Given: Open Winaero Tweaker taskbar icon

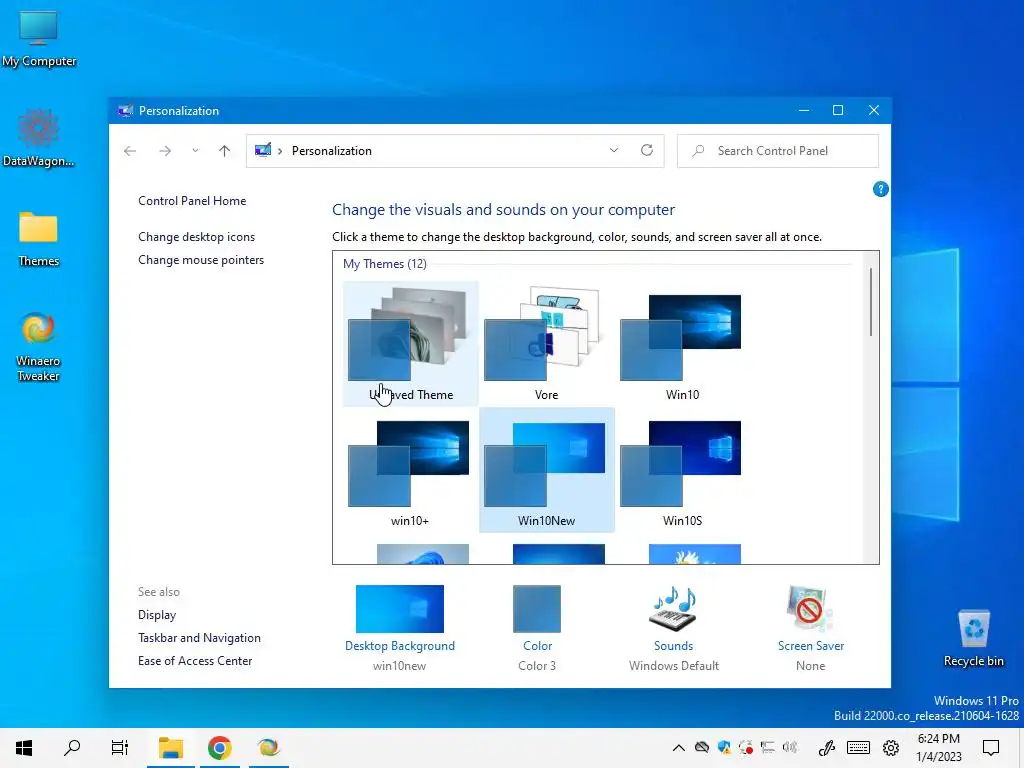Looking at the screenshot, I should point(268,748).
